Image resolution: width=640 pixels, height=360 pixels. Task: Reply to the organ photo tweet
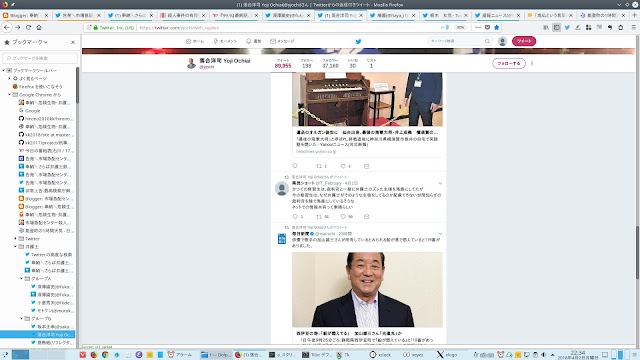pos(295,166)
